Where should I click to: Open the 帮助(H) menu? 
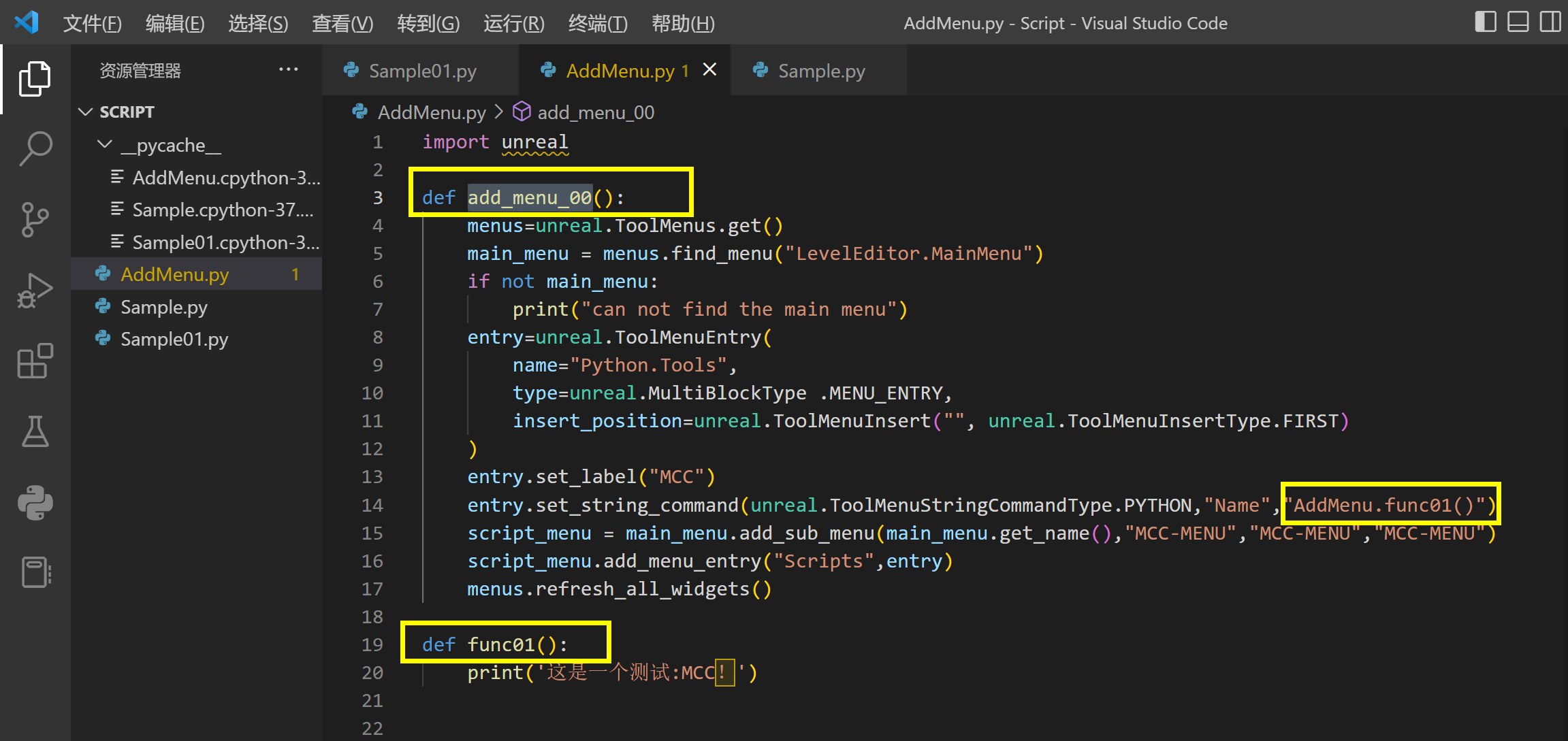[x=683, y=23]
